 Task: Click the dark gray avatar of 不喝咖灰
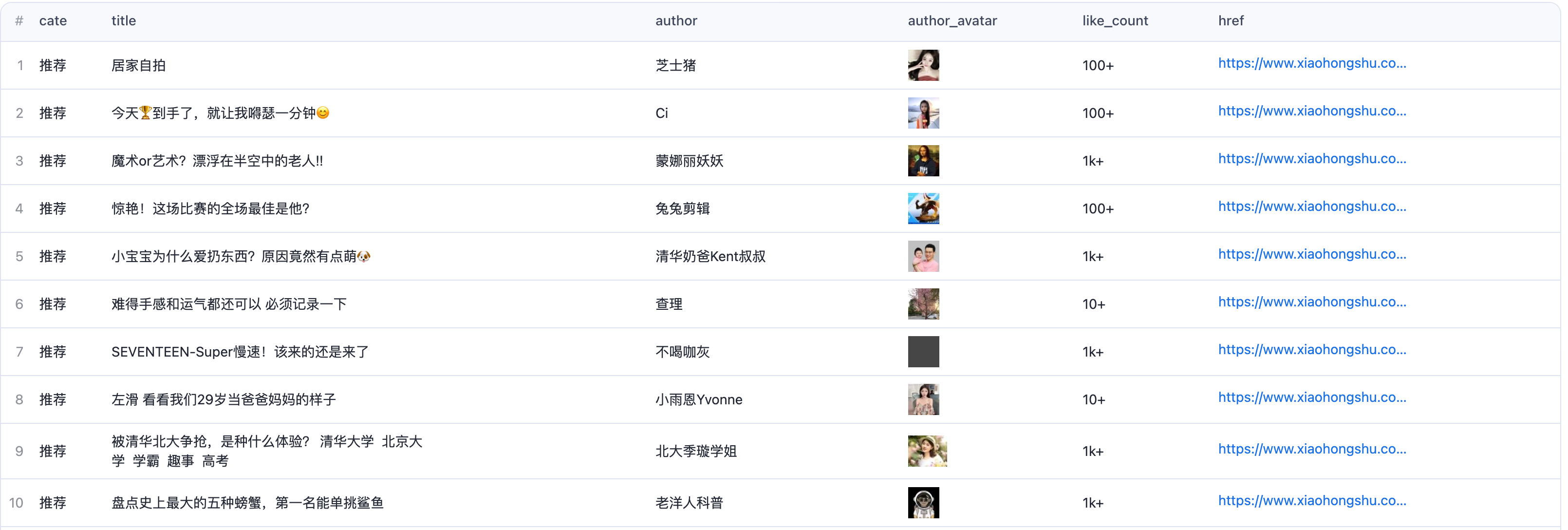coord(923,352)
